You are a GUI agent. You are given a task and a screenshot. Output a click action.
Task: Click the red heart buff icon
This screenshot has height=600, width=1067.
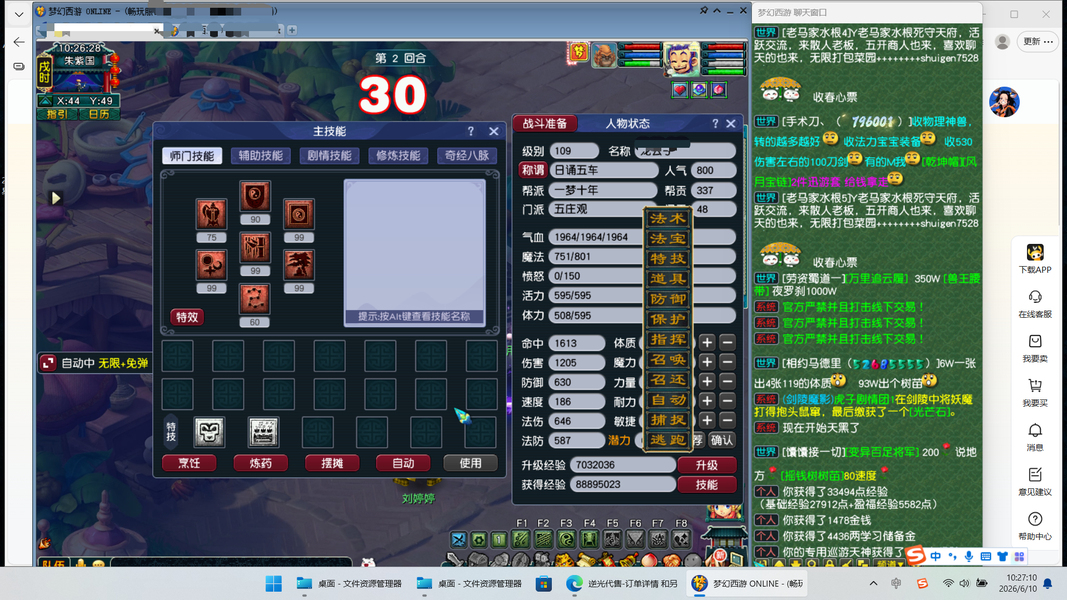click(679, 89)
